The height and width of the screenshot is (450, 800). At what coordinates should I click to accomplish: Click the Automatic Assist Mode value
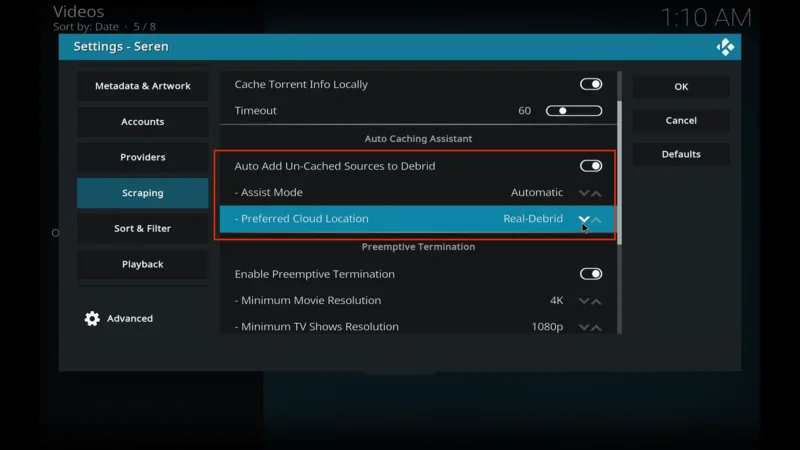click(x=537, y=192)
